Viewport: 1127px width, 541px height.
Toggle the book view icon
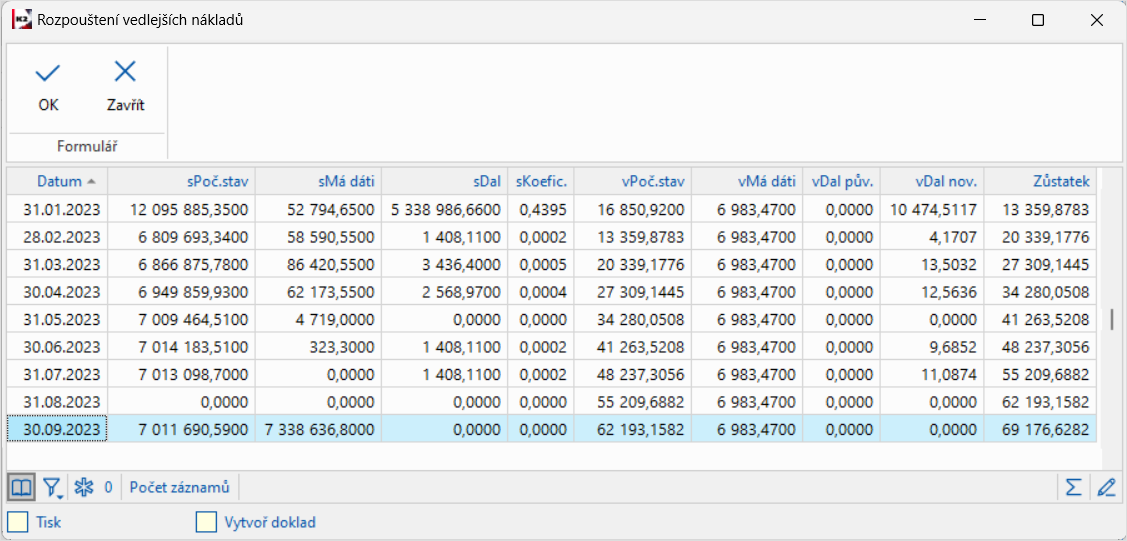tap(21, 487)
